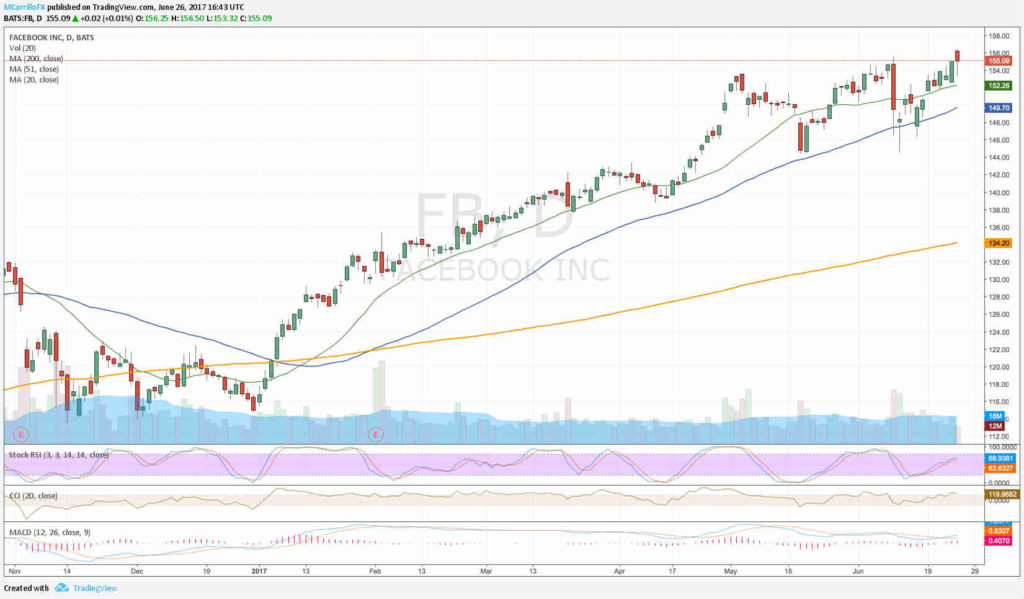Click the +0.02 (+0.01%) change text

pos(106,18)
